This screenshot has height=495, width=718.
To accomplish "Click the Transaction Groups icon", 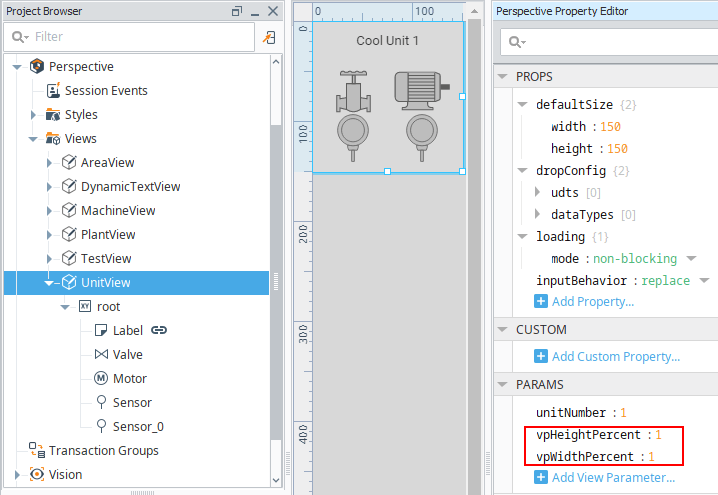I will (x=37, y=450).
